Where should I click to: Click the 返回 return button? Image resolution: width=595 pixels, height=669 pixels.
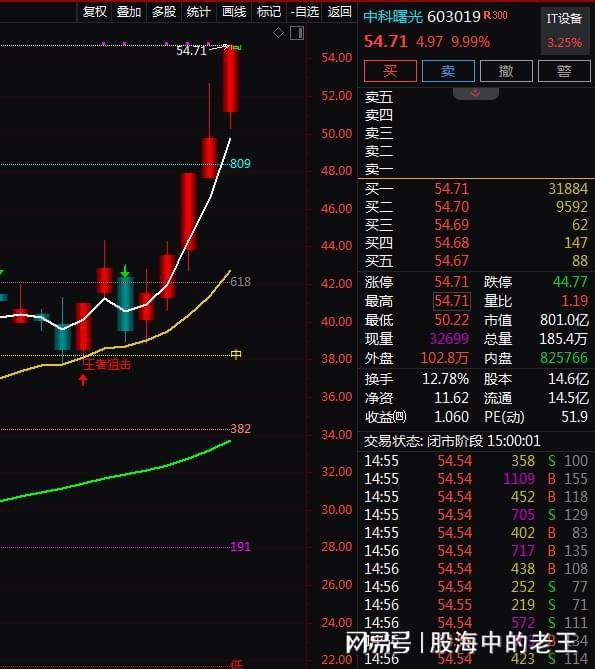point(340,12)
